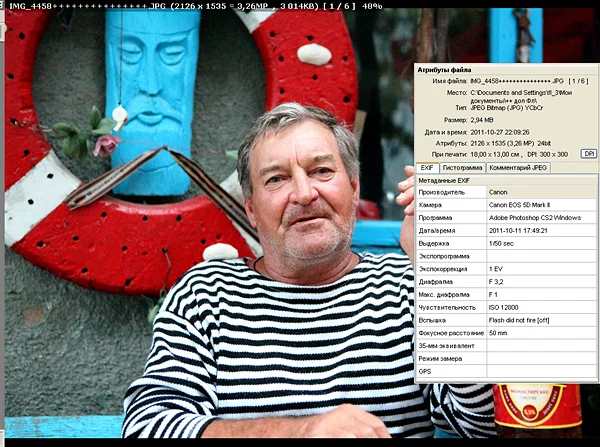Click the exposure compensation 1 EV value
Viewport: 600px width, 447px height.
pos(496,269)
